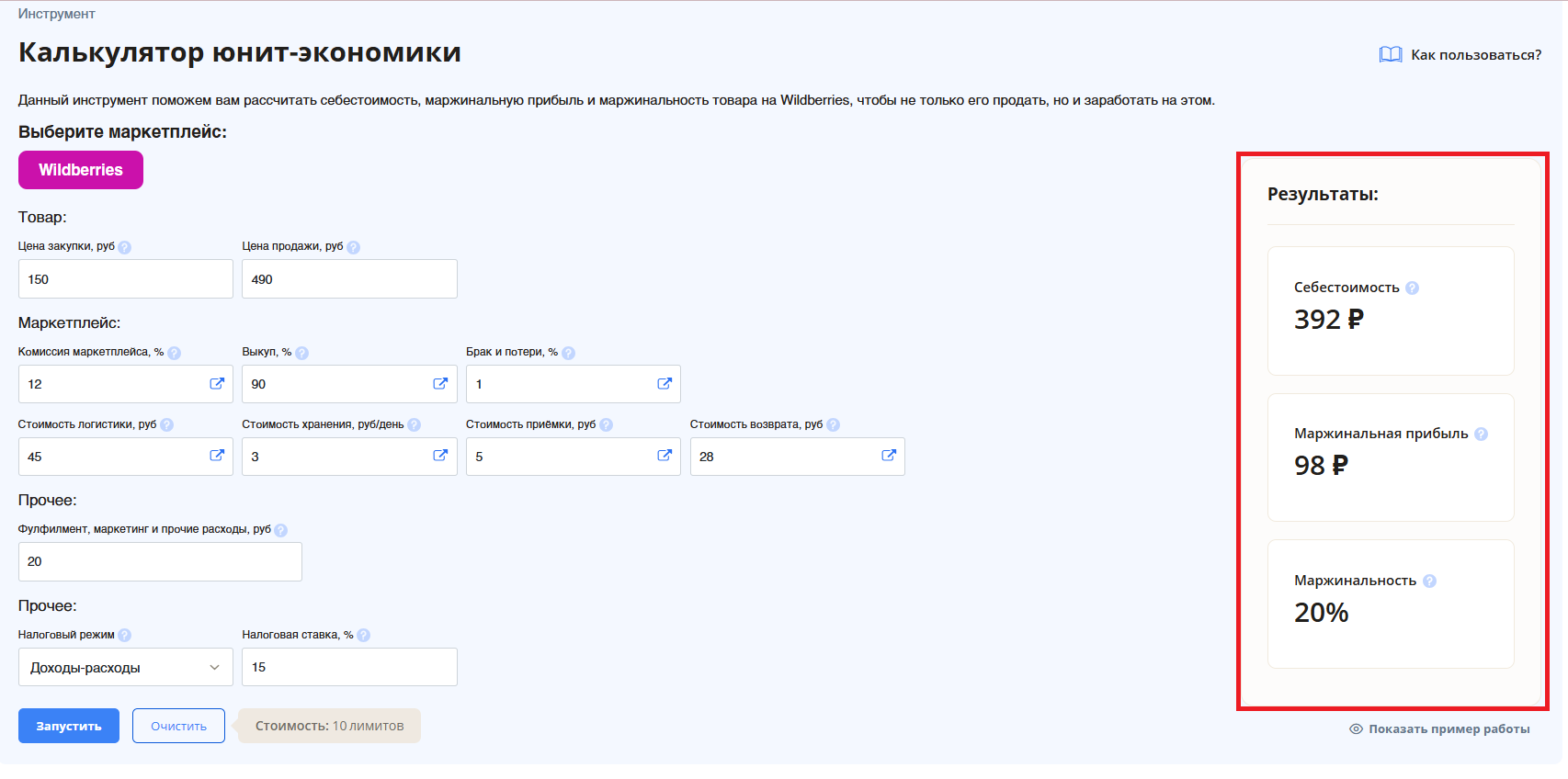The image size is (1568, 779).
Task: Click the Фулфилмент, маркетинг и прочие расходы field
Action: 160,562
